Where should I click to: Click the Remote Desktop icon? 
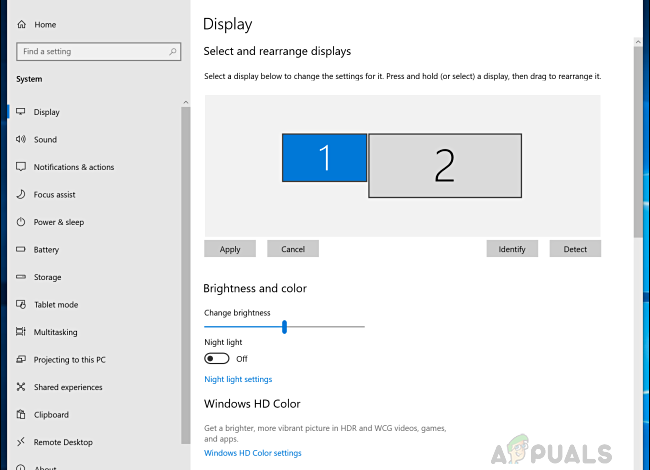point(21,442)
